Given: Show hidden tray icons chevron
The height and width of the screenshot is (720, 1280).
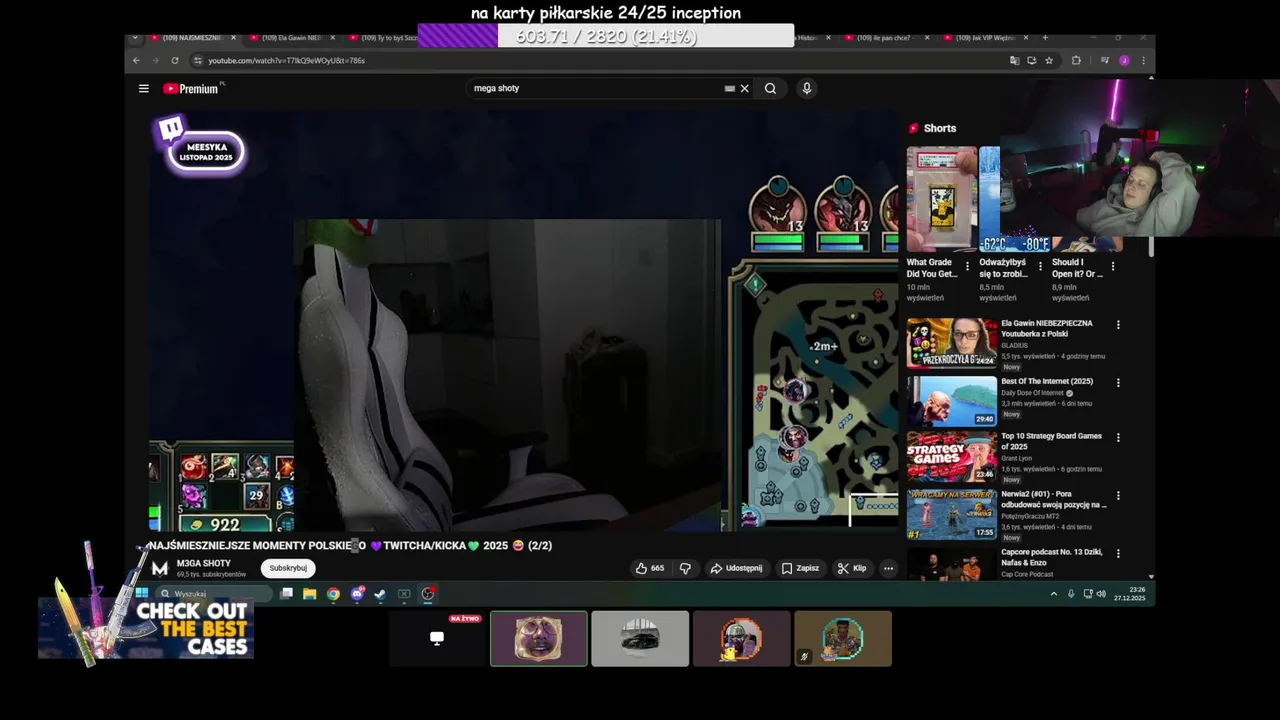Looking at the screenshot, I should tap(1053, 593).
